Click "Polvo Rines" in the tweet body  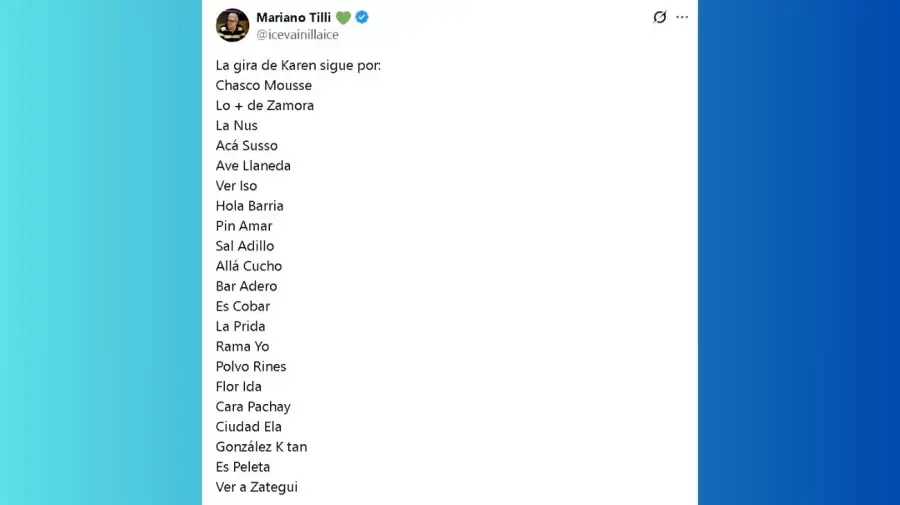point(250,366)
